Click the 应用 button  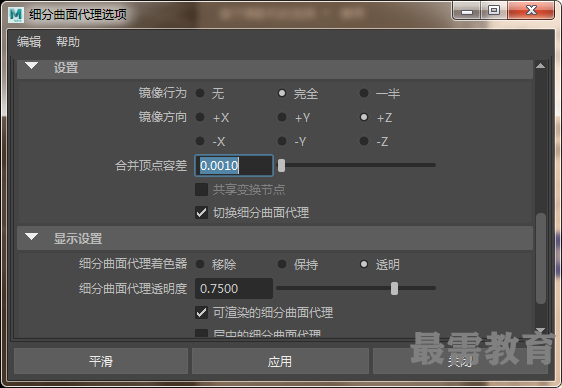click(x=280, y=361)
